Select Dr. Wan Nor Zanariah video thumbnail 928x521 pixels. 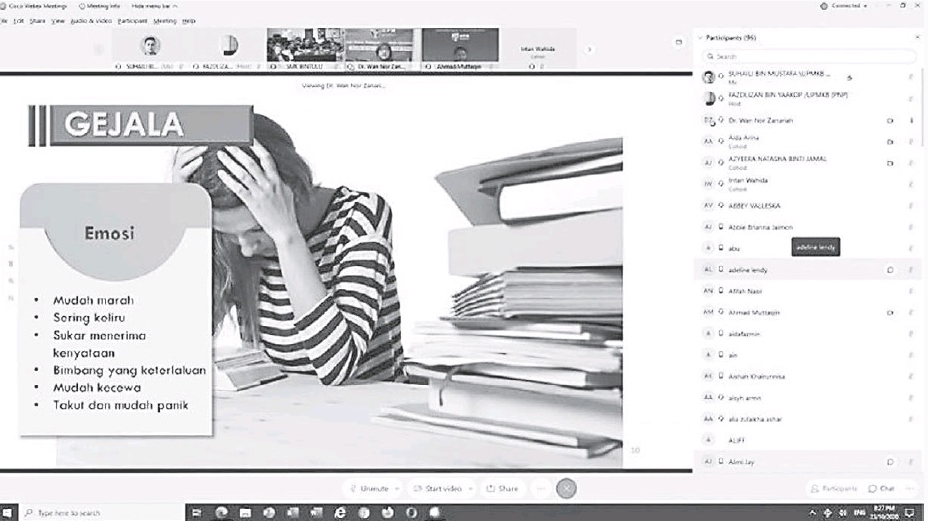coord(382,49)
